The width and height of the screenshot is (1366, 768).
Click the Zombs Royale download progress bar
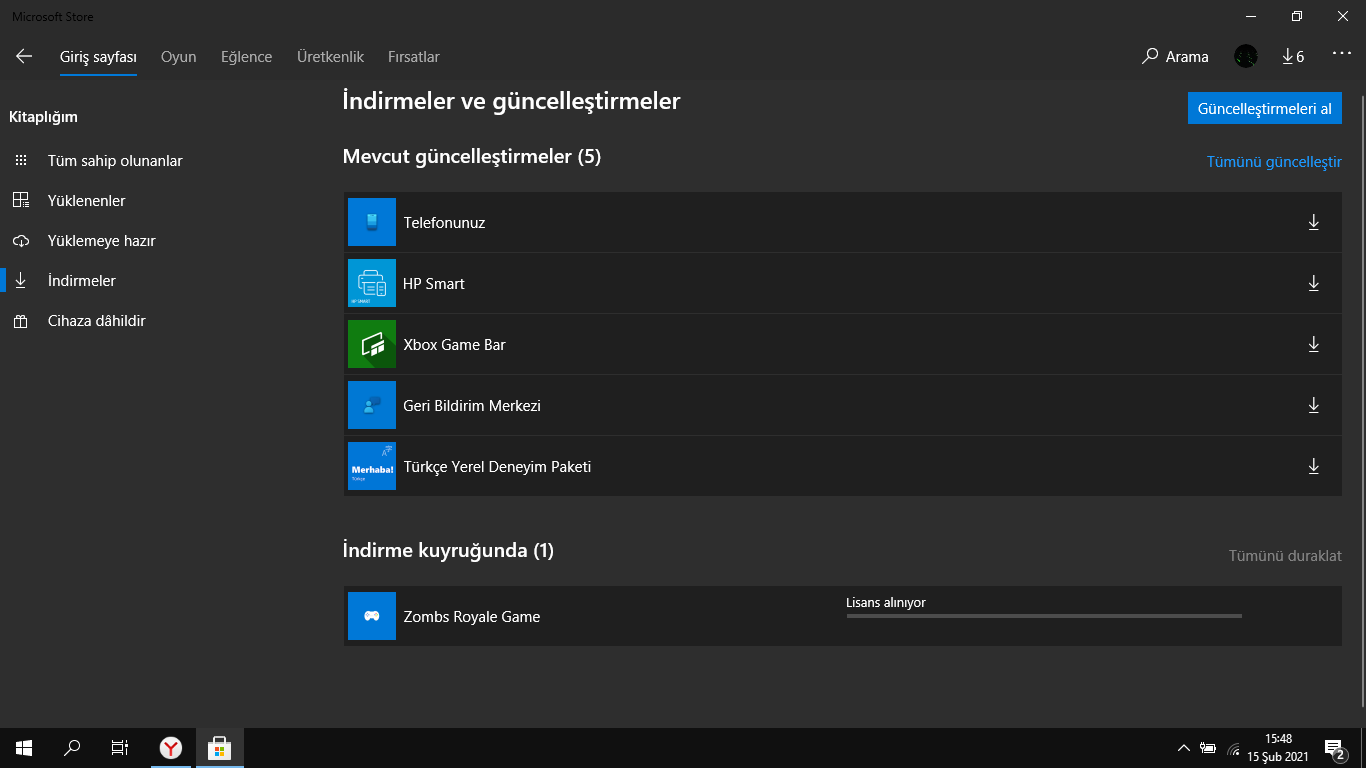1043,616
